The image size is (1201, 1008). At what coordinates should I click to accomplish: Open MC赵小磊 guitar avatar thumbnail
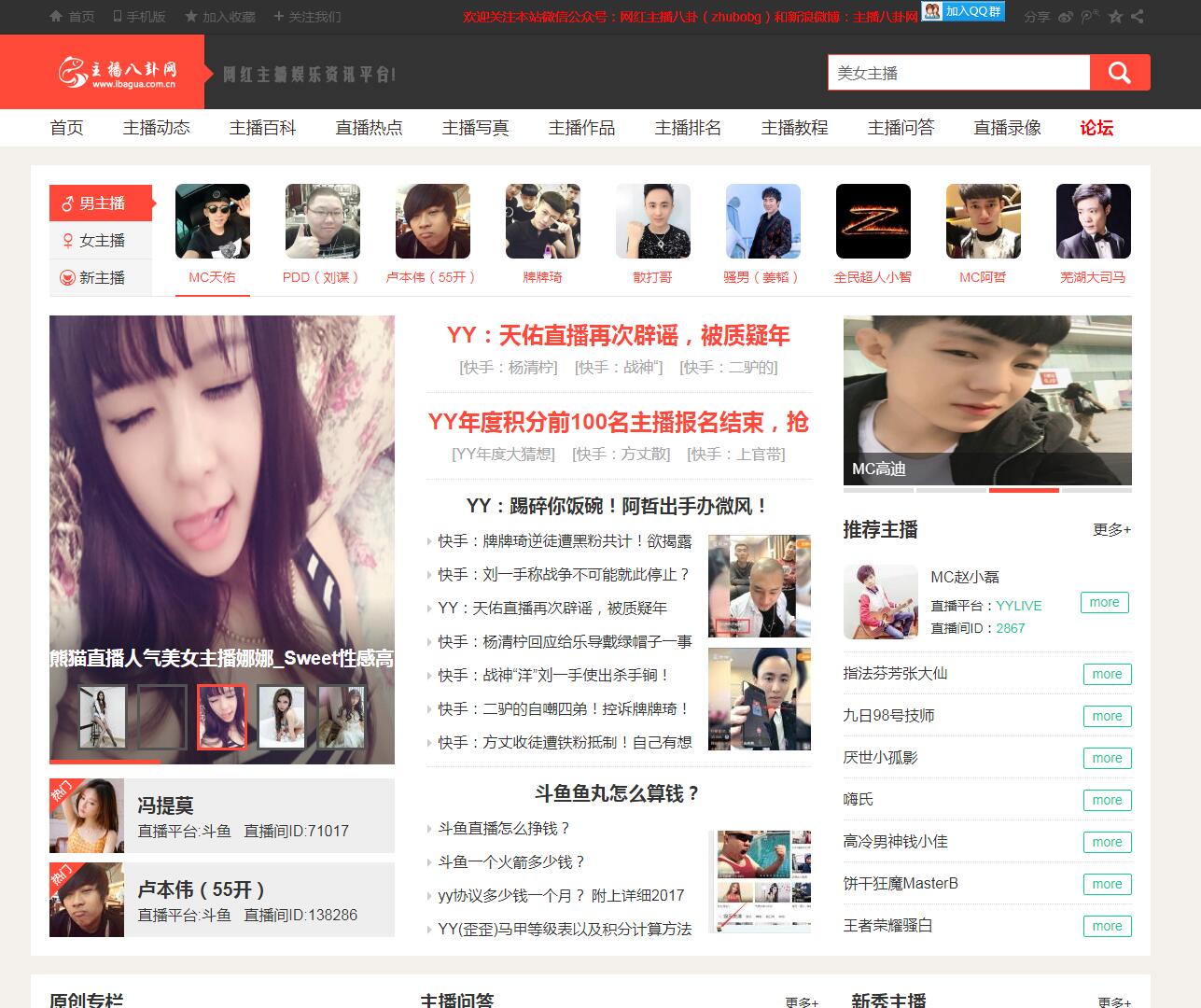pyautogui.click(x=881, y=602)
